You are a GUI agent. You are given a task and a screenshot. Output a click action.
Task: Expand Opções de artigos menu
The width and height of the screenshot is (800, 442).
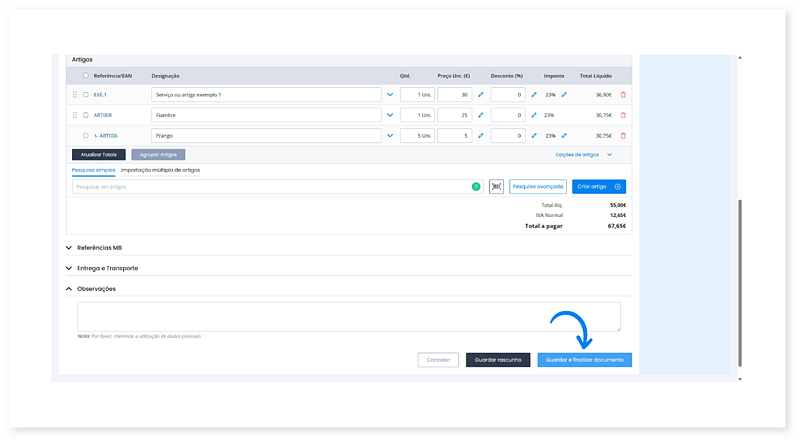[584, 155]
